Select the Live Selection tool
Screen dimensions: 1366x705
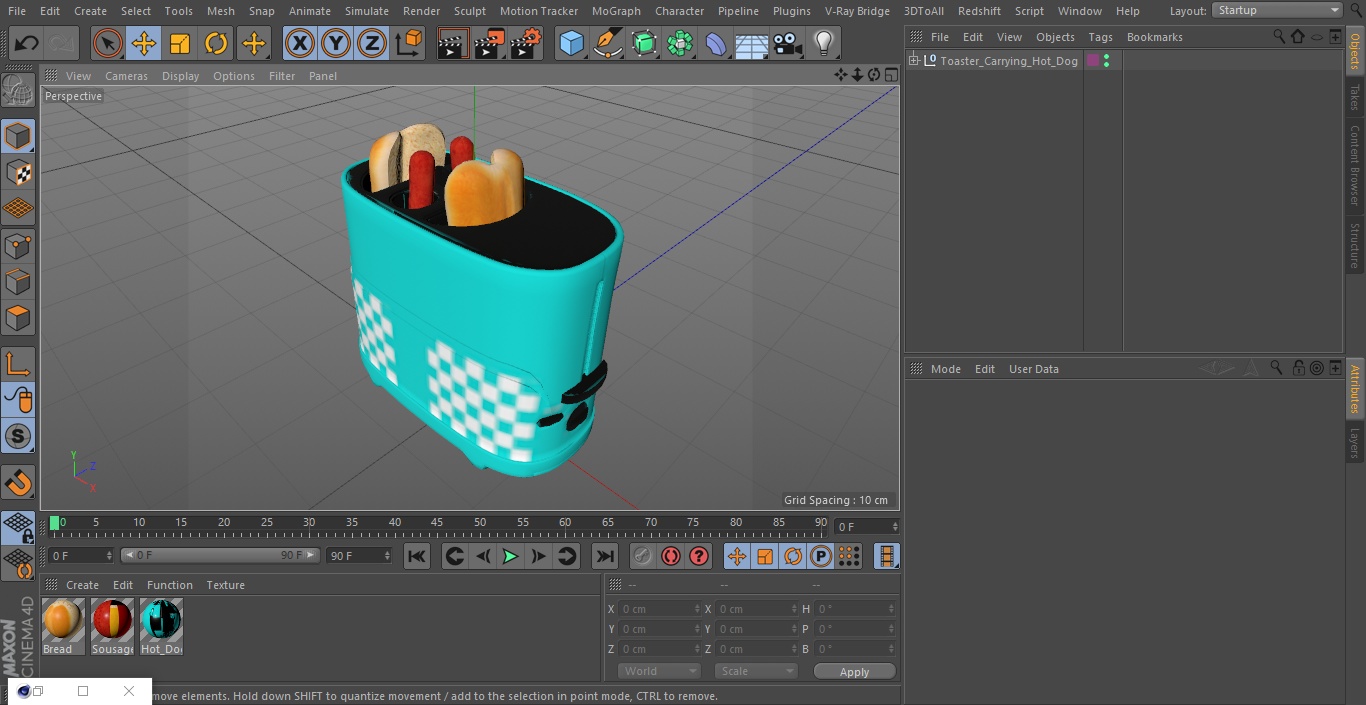pyautogui.click(x=107, y=43)
